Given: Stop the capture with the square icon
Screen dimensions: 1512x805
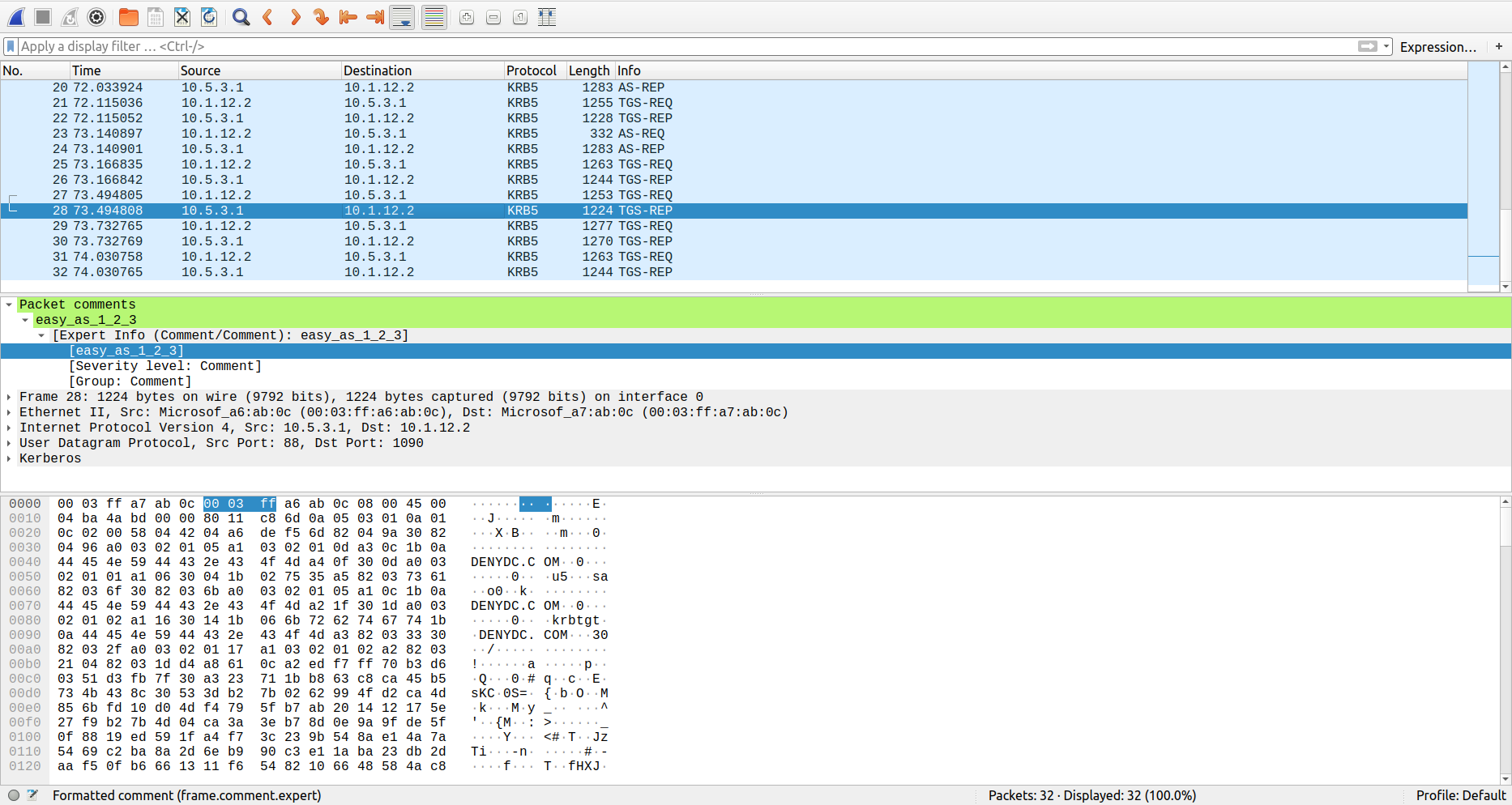Looking at the screenshot, I should pyautogui.click(x=44, y=17).
